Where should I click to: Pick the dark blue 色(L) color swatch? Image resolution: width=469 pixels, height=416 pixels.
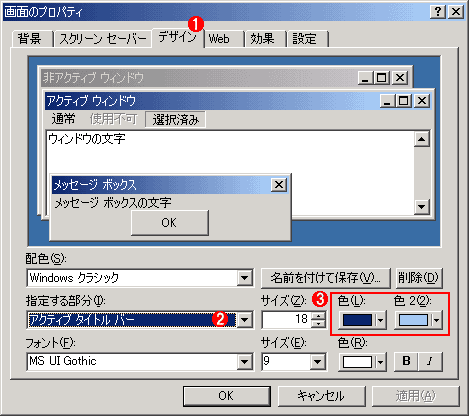tap(357, 320)
